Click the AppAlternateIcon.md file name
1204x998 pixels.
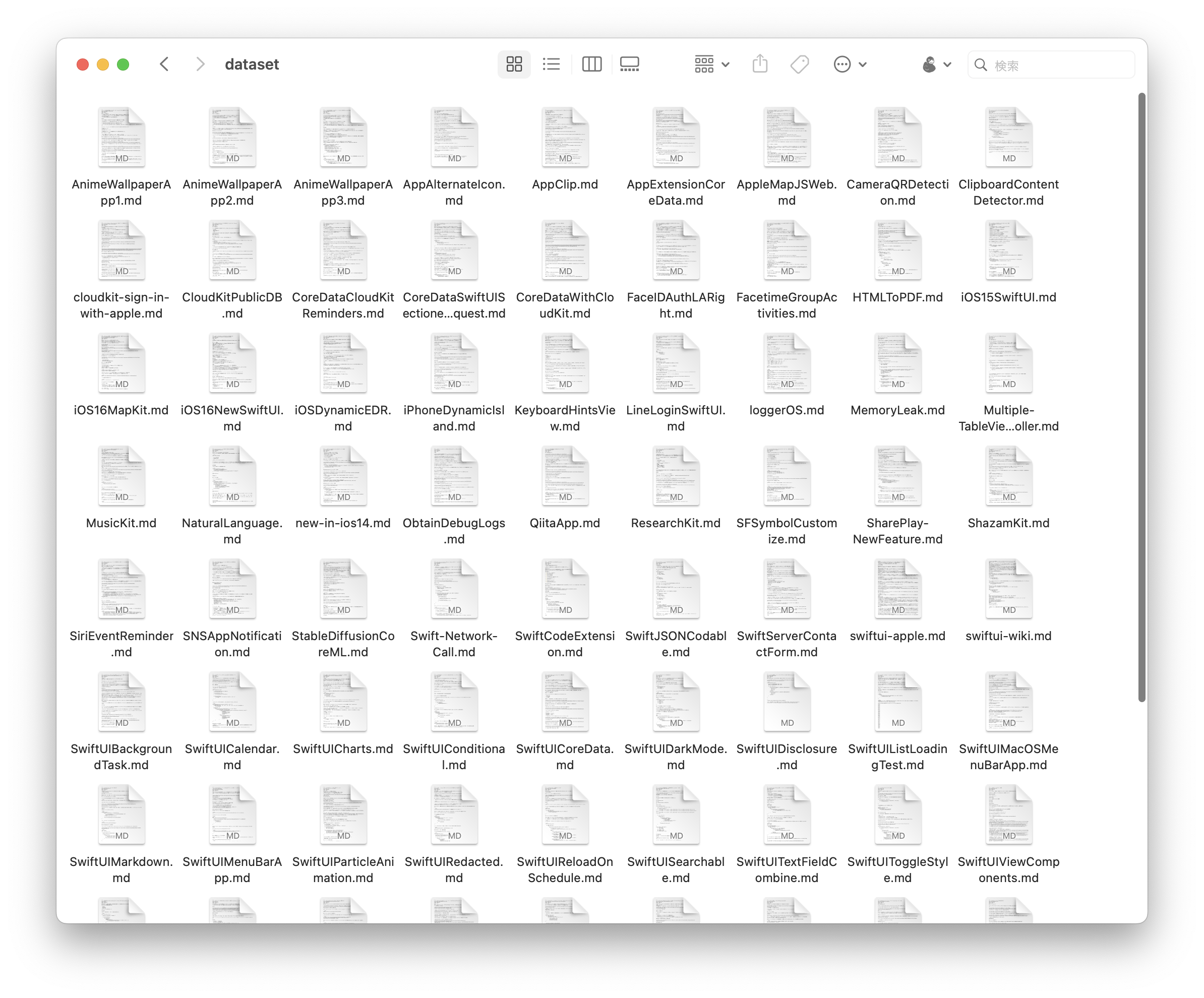point(454,193)
